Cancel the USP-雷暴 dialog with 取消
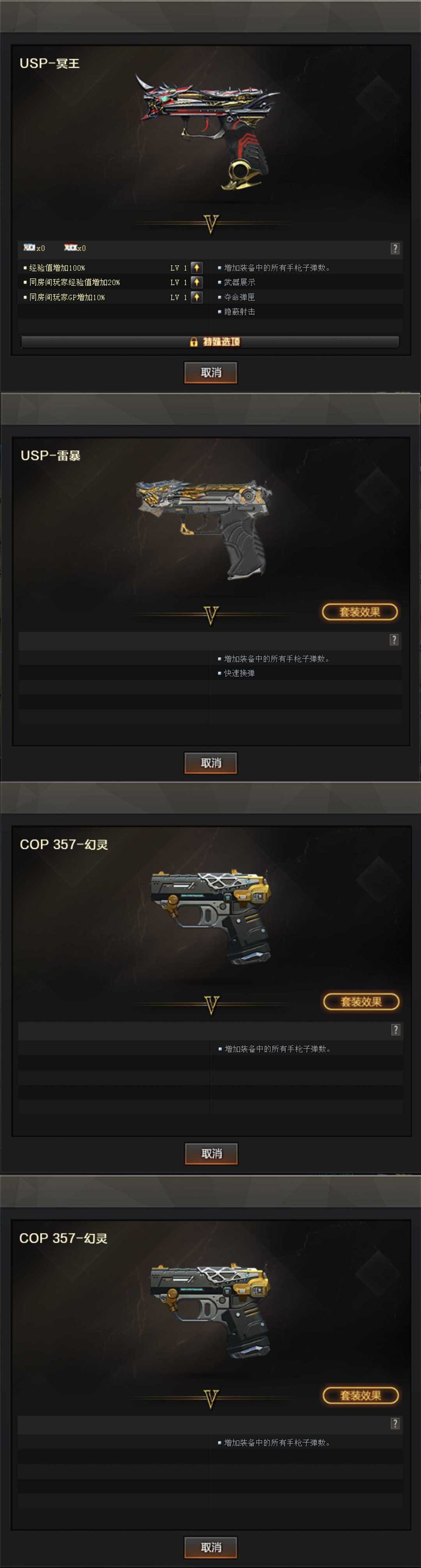The width and height of the screenshot is (421, 1568). click(x=210, y=763)
